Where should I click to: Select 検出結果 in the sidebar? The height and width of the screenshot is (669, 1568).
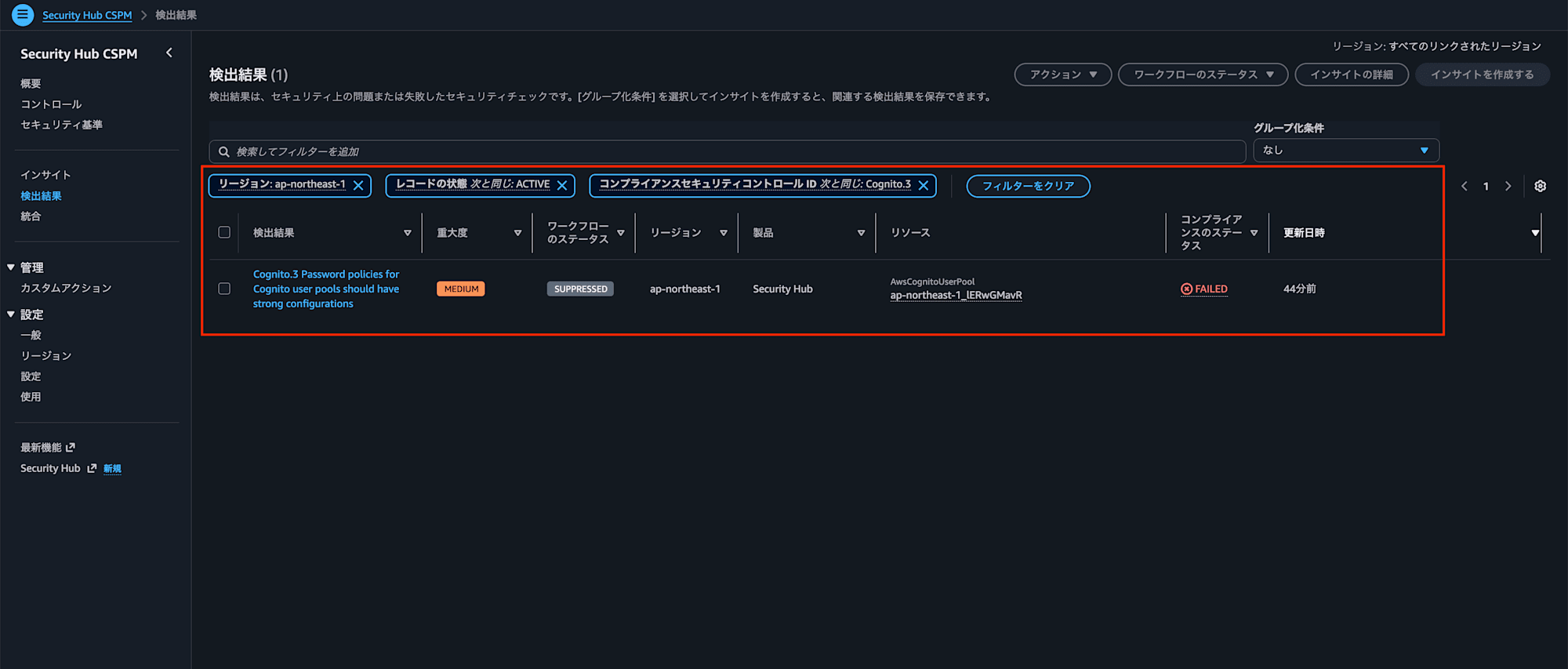tap(41, 195)
